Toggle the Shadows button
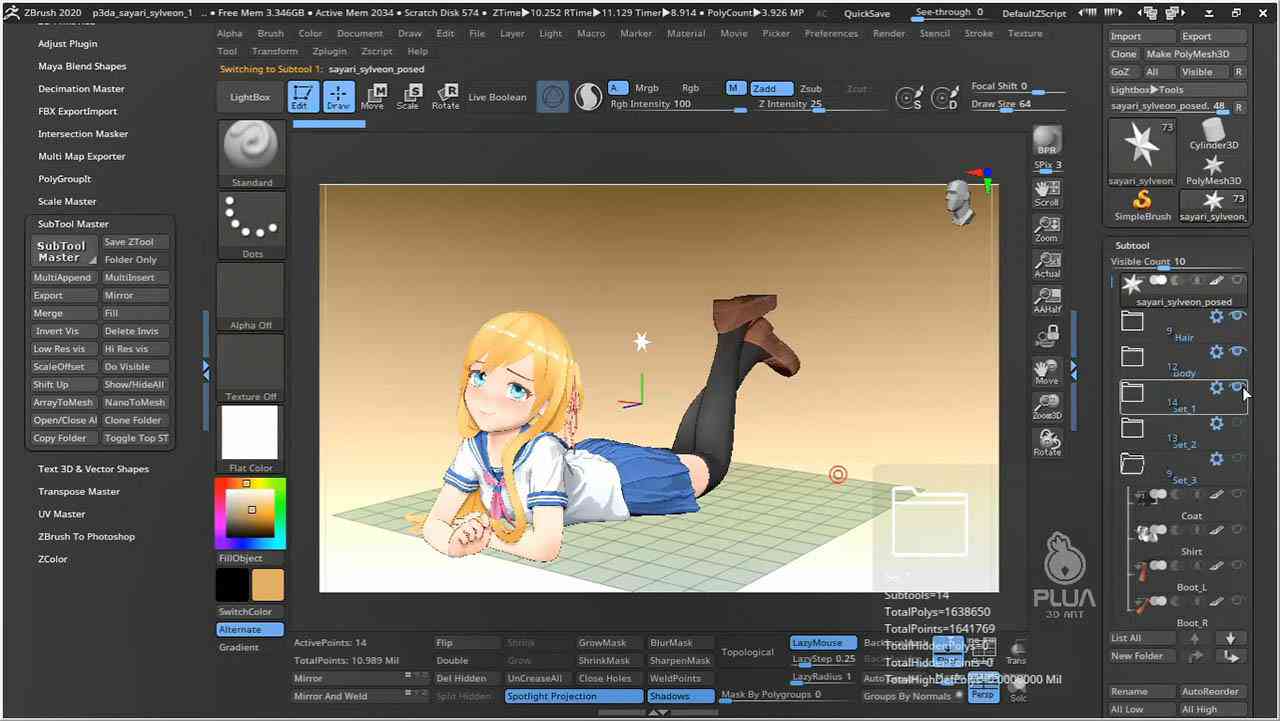 pos(680,696)
